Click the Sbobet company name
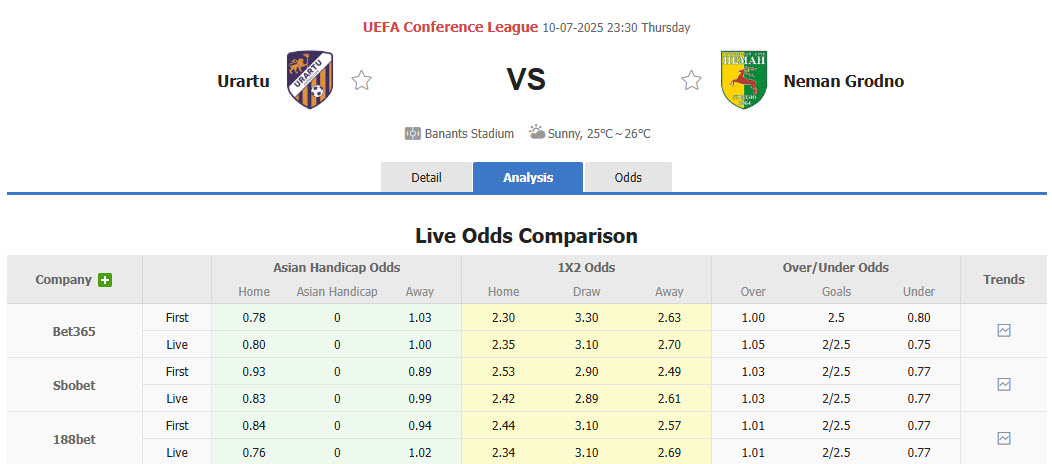 [74, 385]
